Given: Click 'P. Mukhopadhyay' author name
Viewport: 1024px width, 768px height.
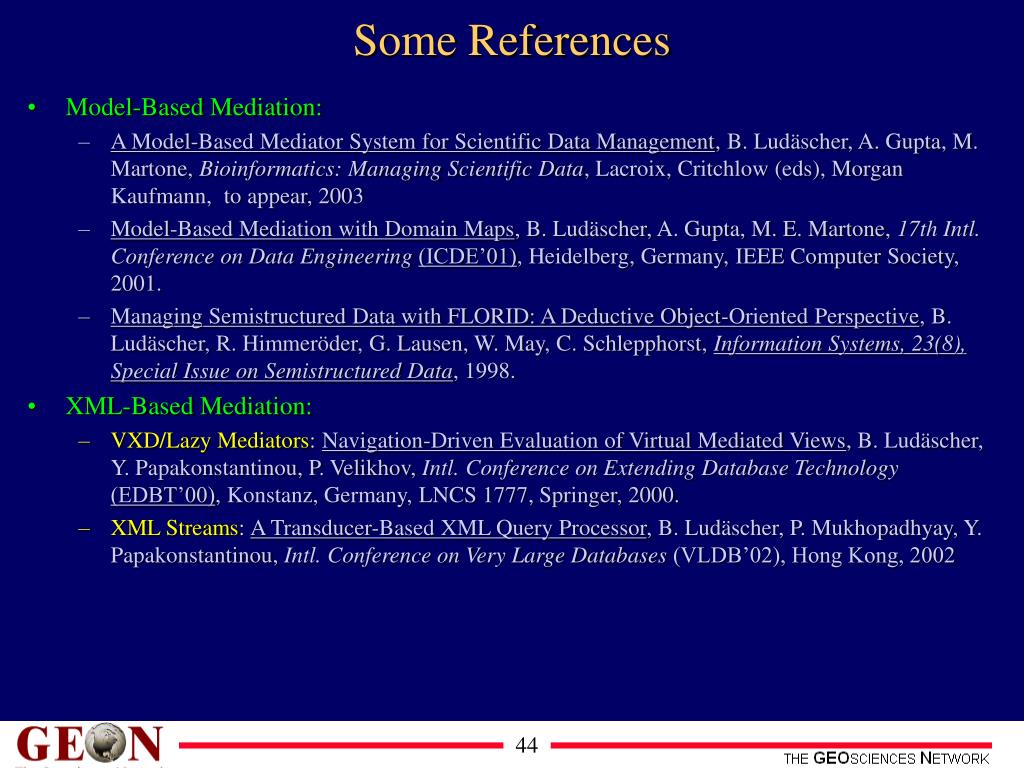Looking at the screenshot, I should click(x=871, y=528).
